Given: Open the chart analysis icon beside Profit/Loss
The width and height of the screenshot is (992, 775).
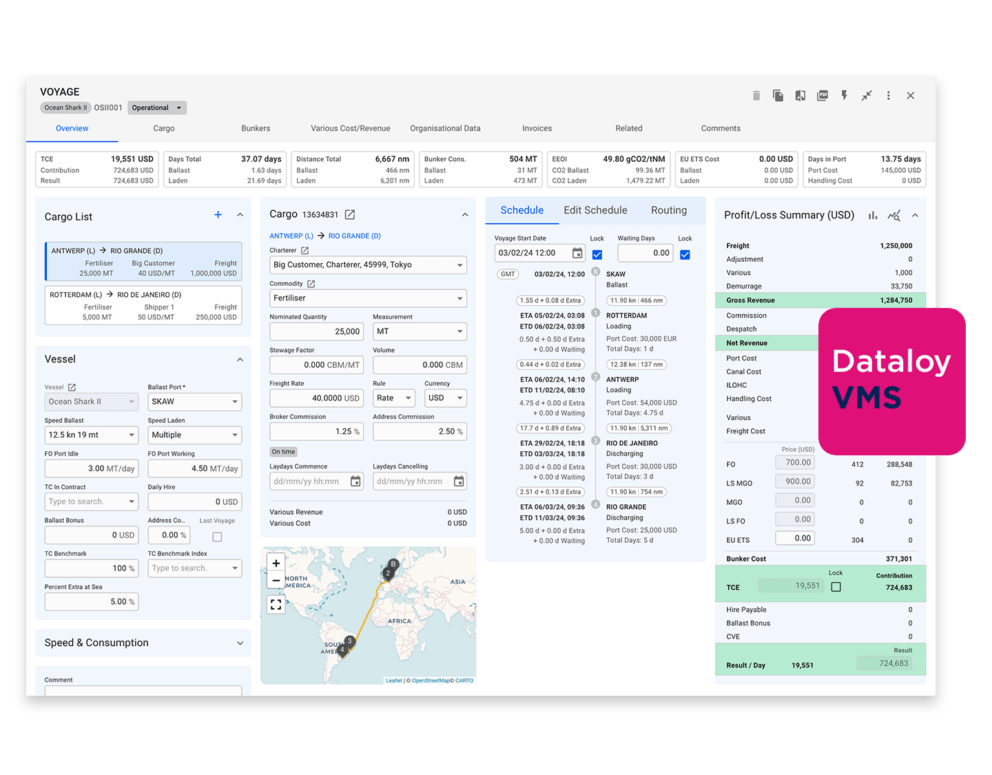Looking at the screenshot, I should [893, 215].
